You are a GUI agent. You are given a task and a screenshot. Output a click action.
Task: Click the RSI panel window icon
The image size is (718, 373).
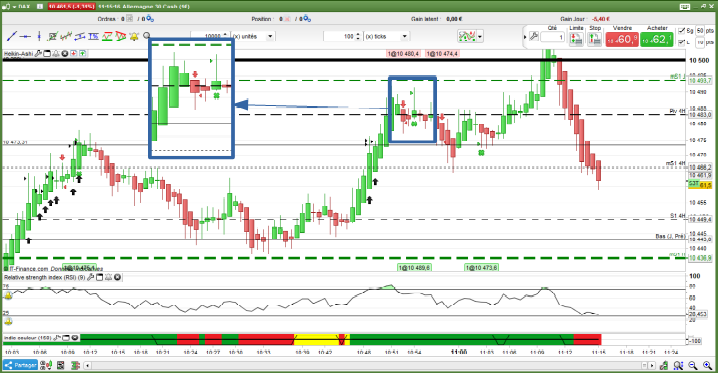[99, 277]
